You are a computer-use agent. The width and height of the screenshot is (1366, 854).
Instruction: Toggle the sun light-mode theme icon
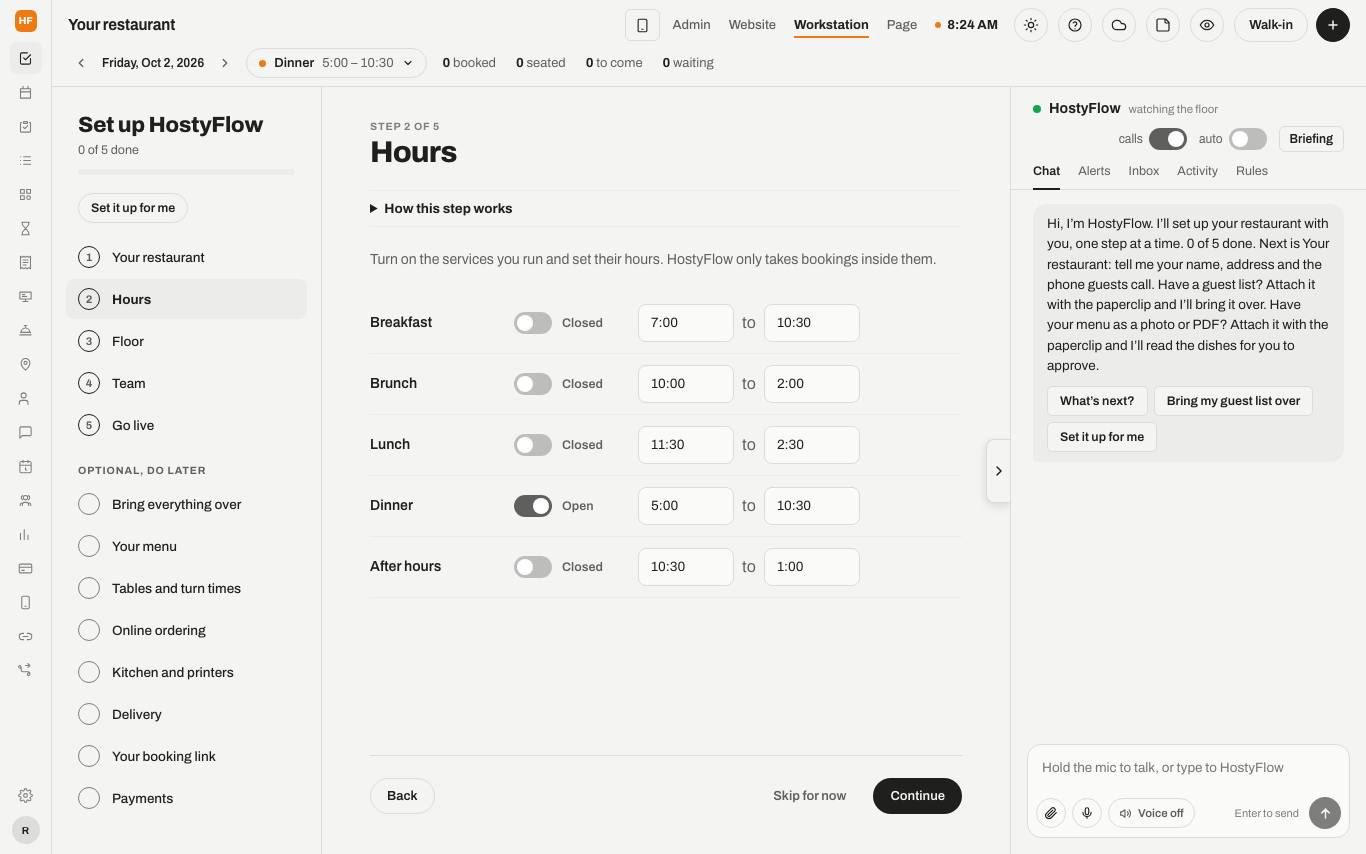click(x=1031, y=25)
